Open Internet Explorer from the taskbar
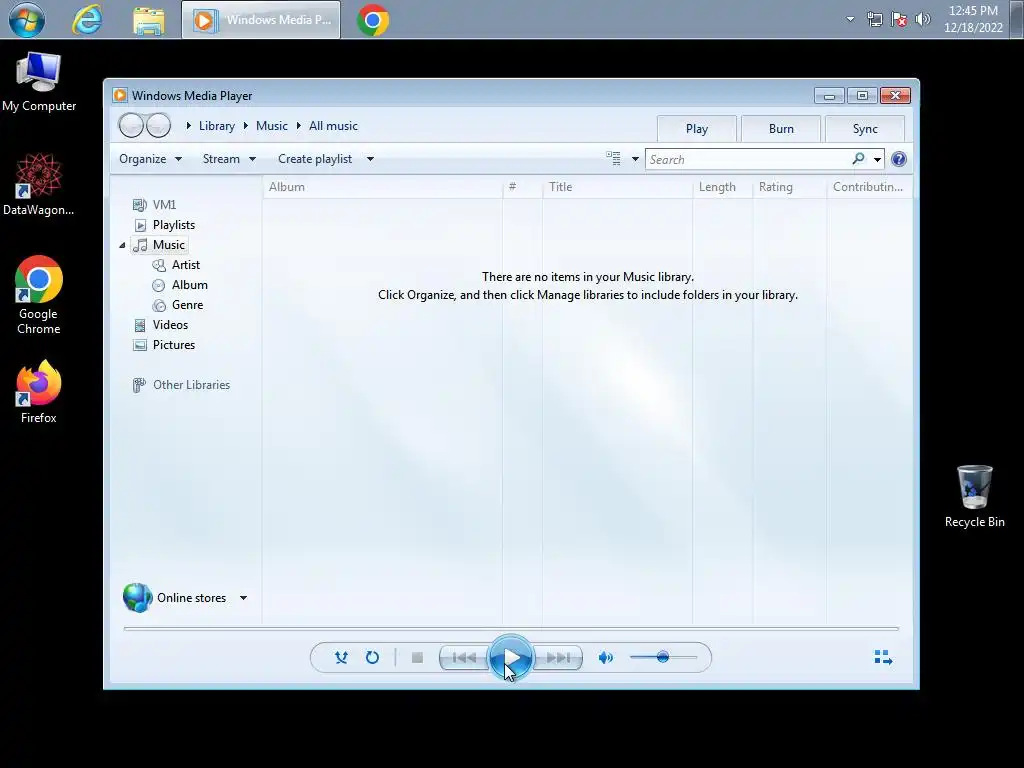 (x=88, y=20)
